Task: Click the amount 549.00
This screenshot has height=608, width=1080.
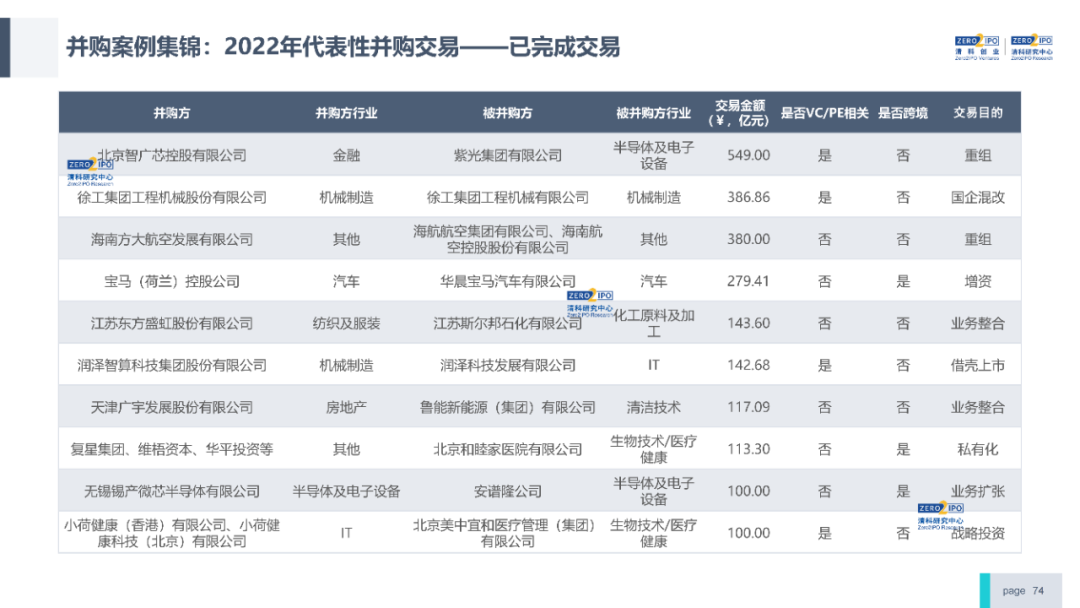Action: [749, 156]
